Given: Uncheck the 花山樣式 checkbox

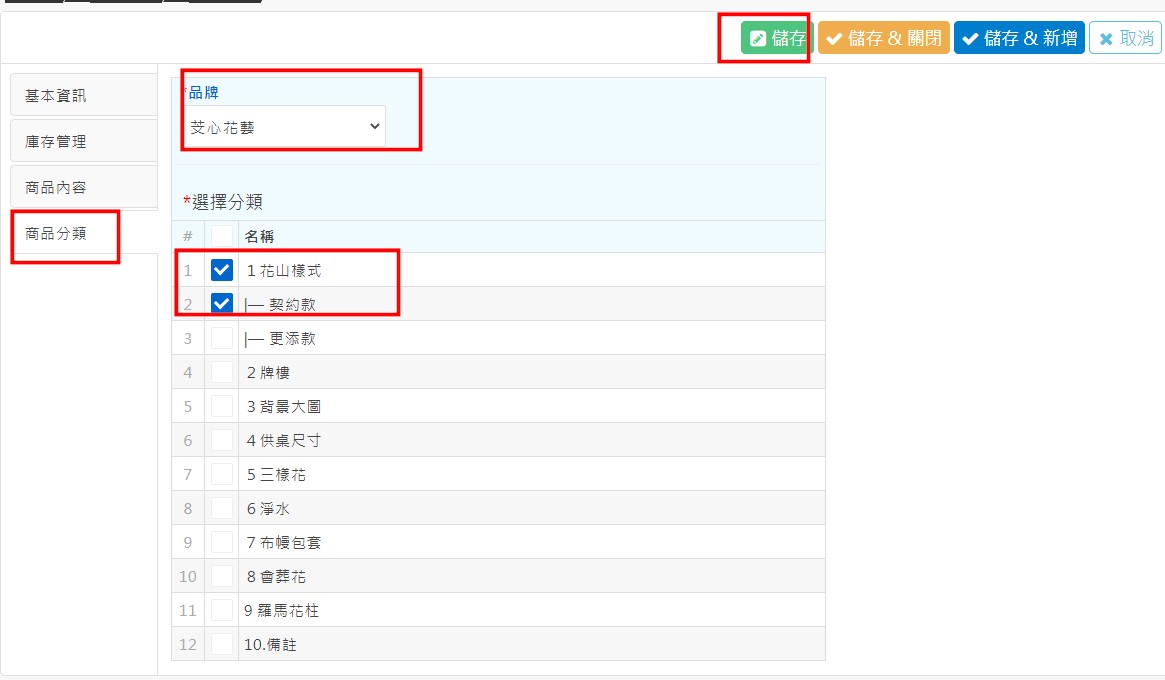Looking at the screenshot, I should [x=222, y=270].
